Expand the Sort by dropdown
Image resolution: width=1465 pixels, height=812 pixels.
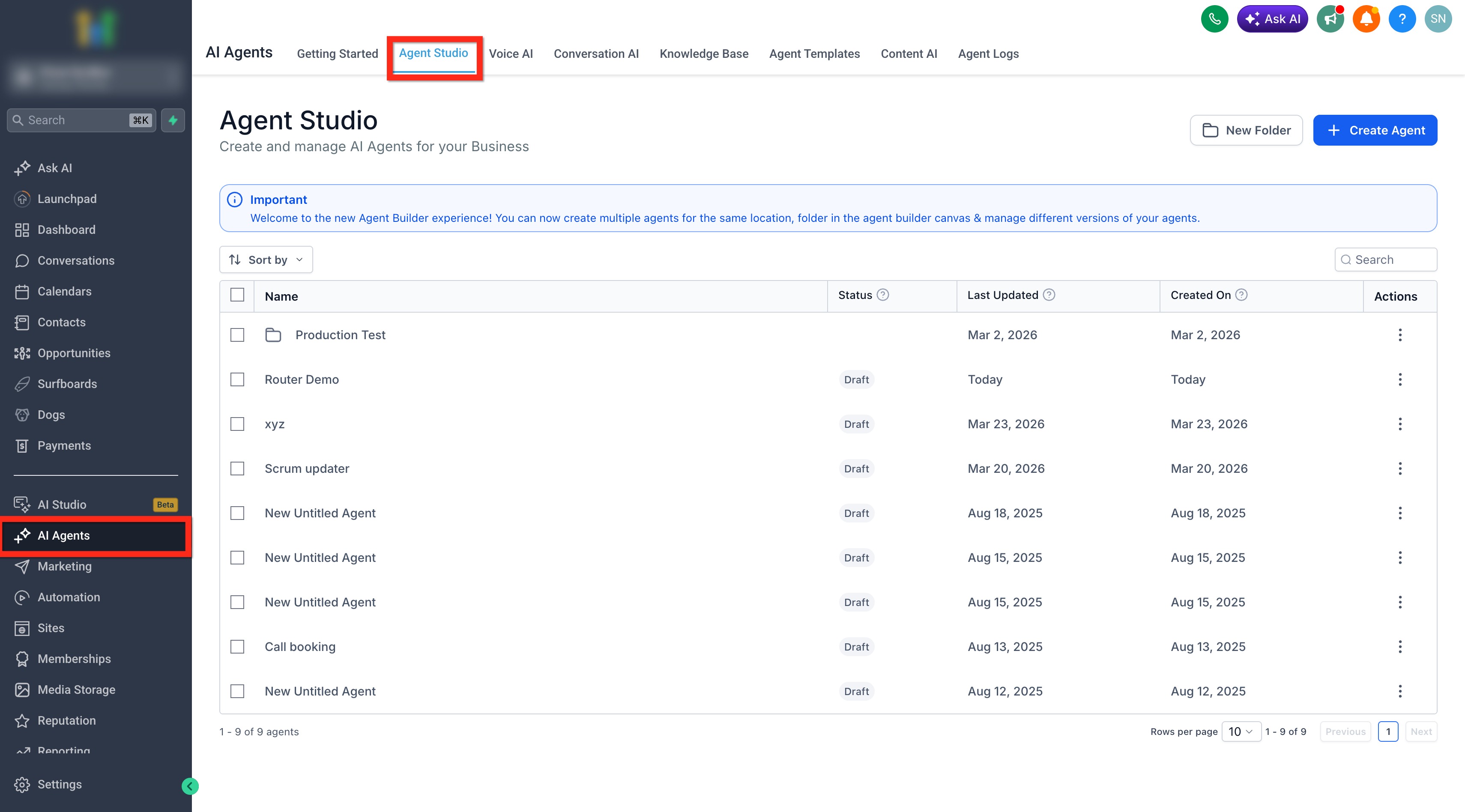[266, 260]
